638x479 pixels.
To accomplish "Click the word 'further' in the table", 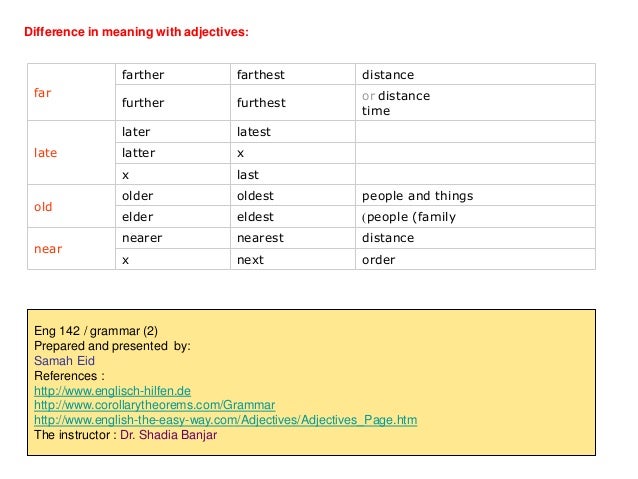I will point(143,103).
